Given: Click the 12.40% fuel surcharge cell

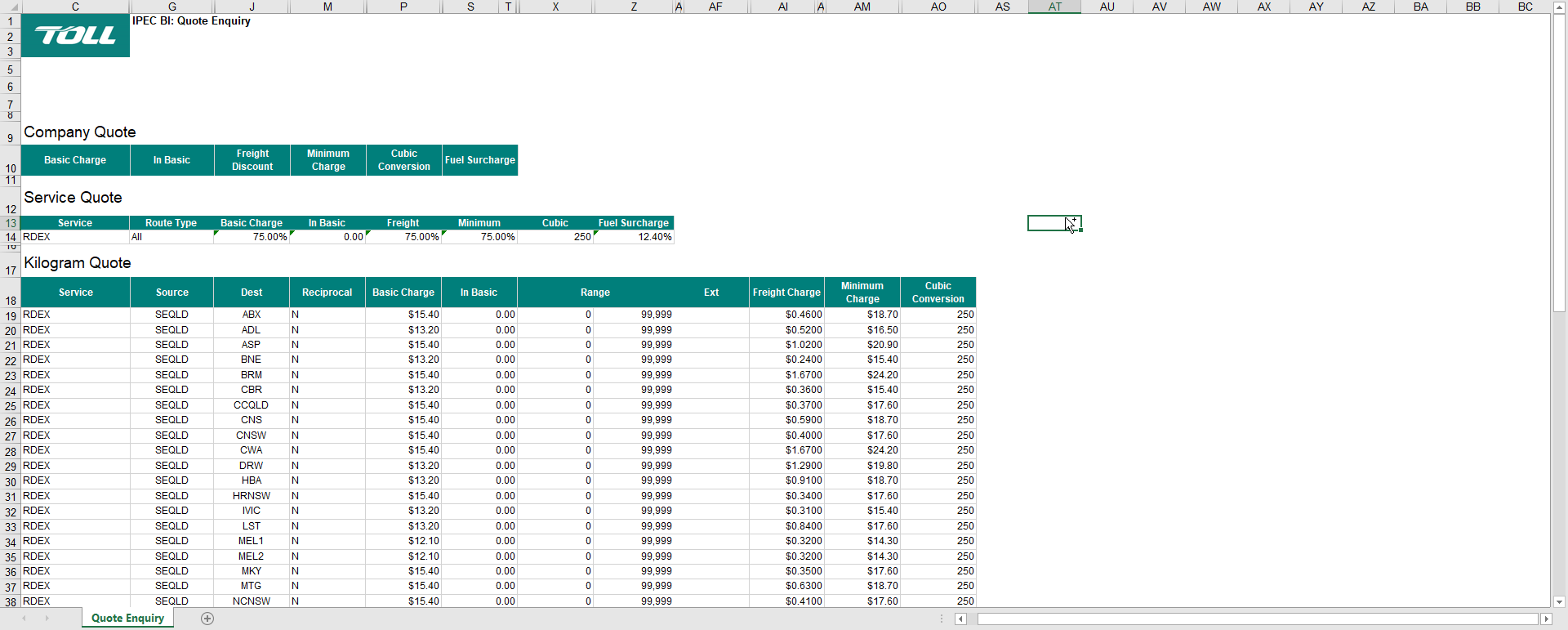Looking at the screenshot, I should [635, 237].
